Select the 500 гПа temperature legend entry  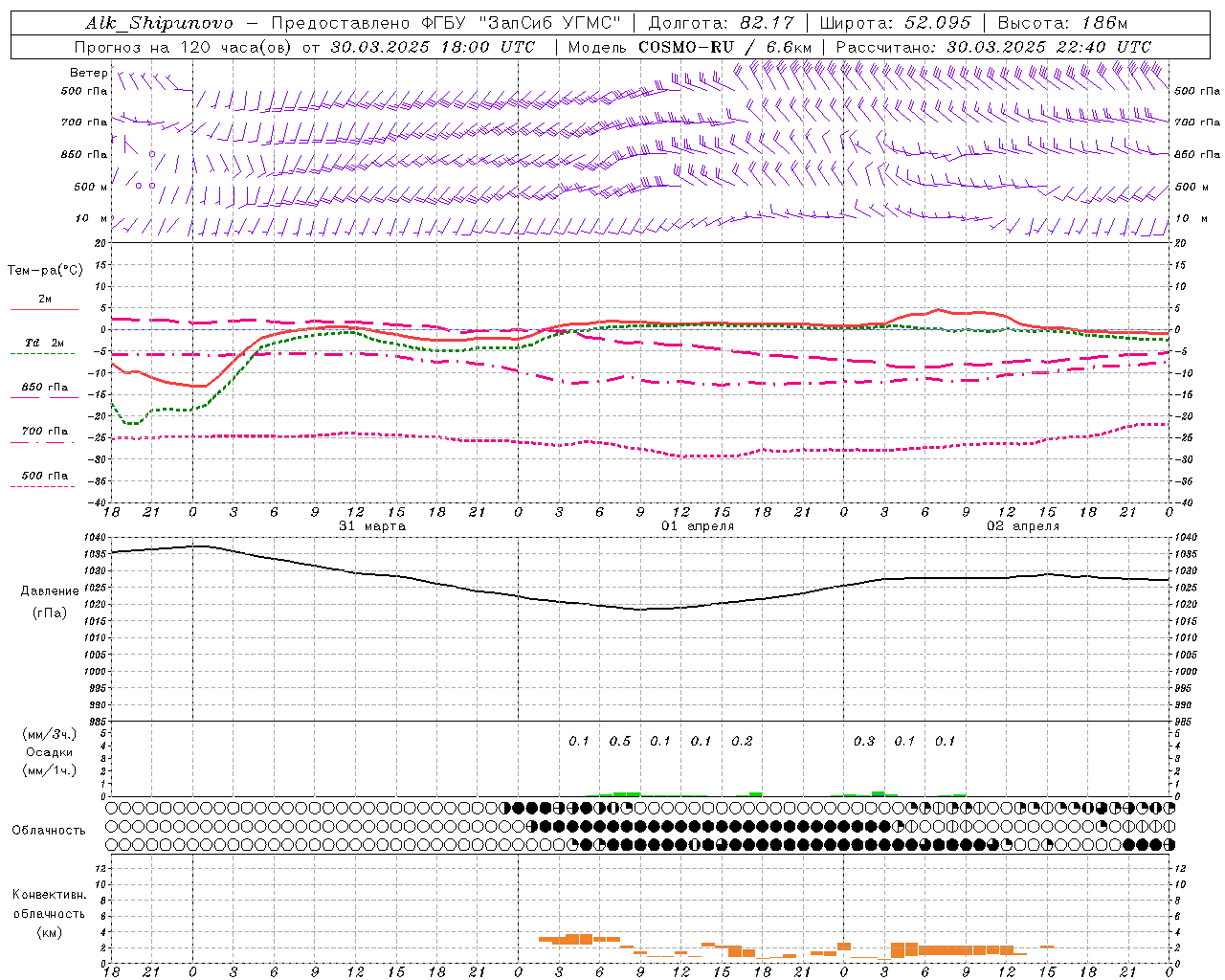44,477
